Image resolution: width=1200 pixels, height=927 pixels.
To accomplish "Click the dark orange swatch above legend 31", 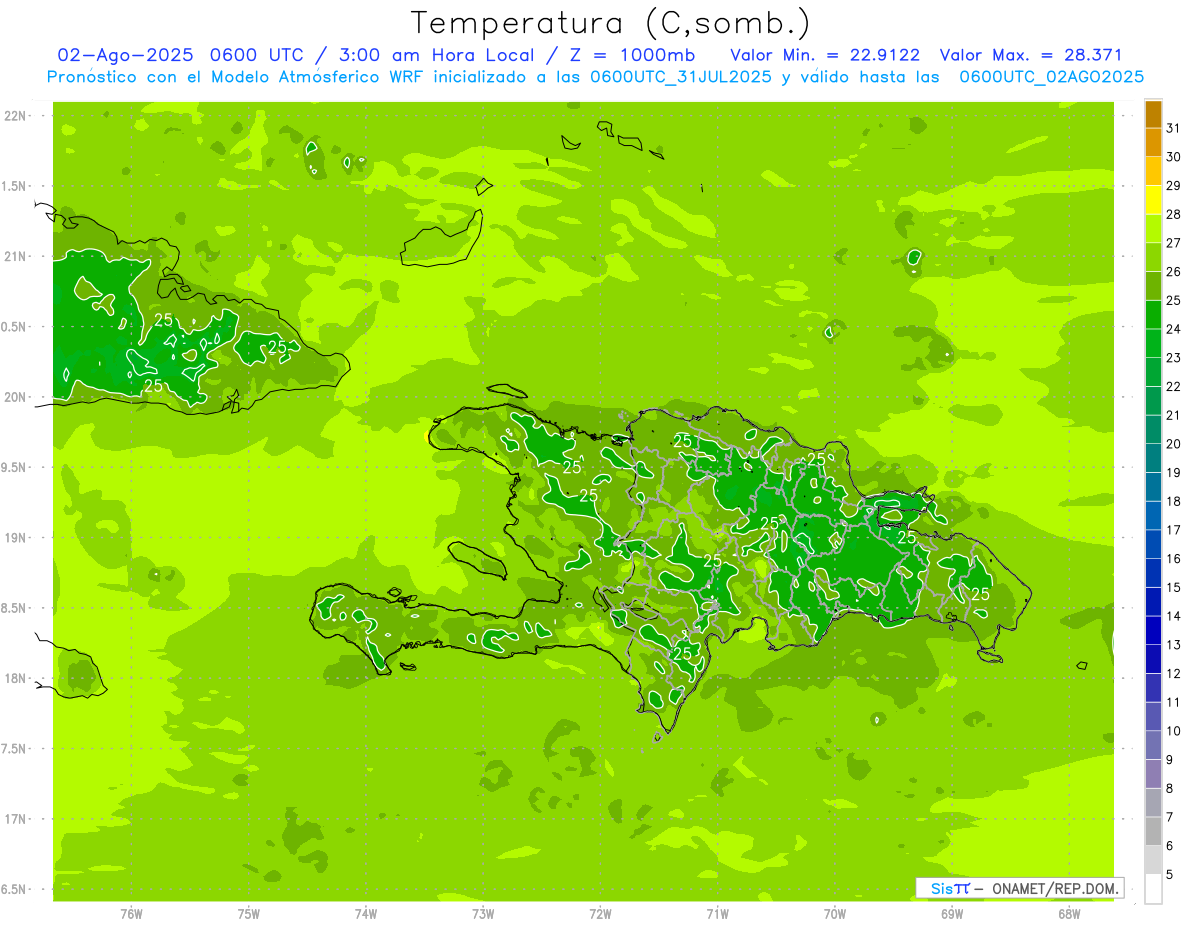I will [x=1153, y=114].
